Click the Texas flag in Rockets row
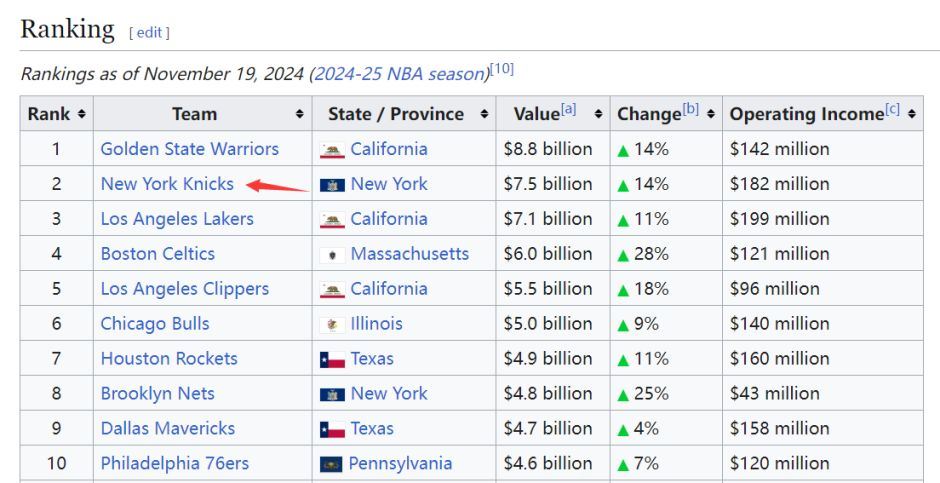940x483 pixels. click(332, 360)
